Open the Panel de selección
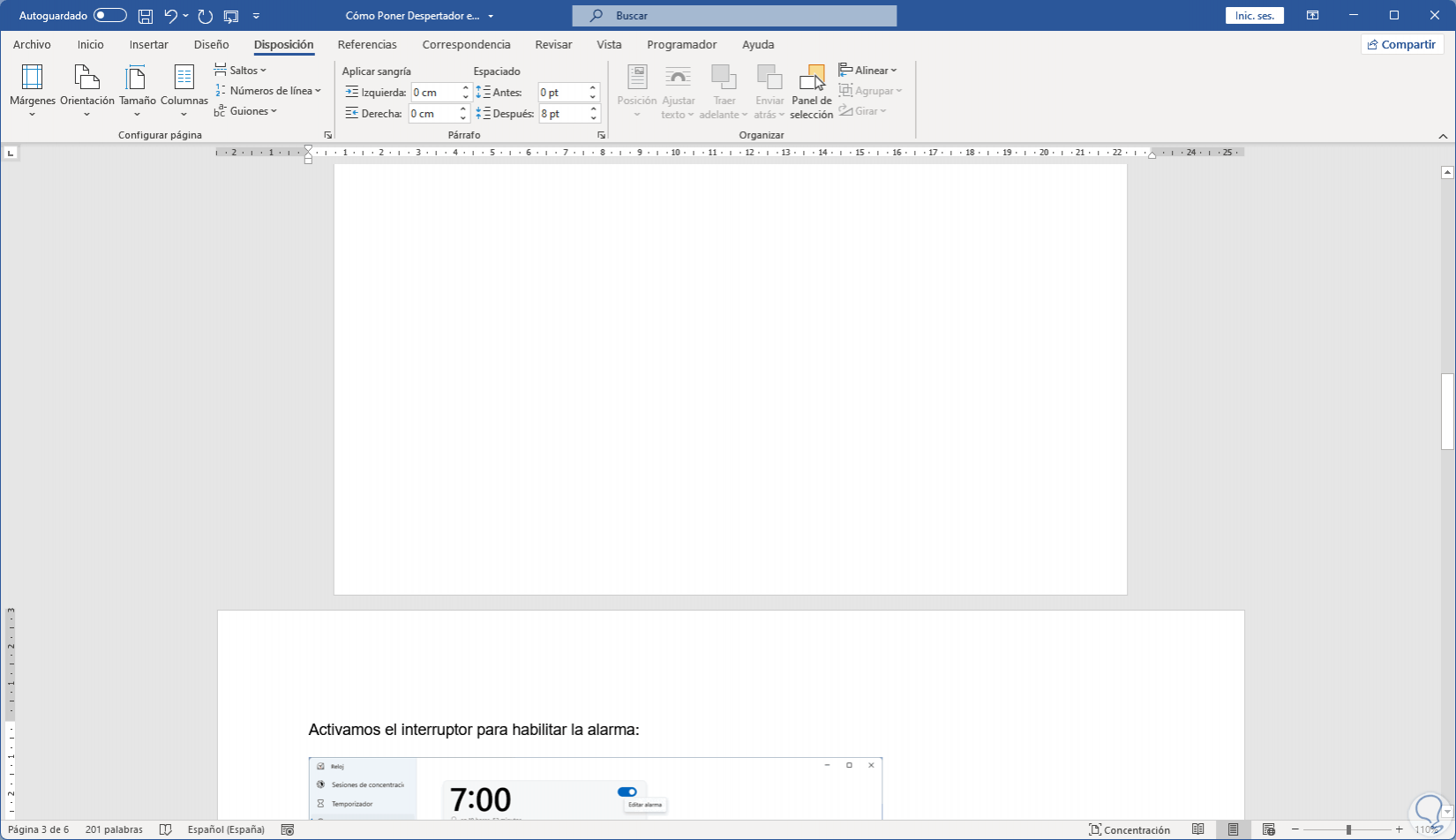The width and height of the screenshot is (1456, 840). point(812,90)
